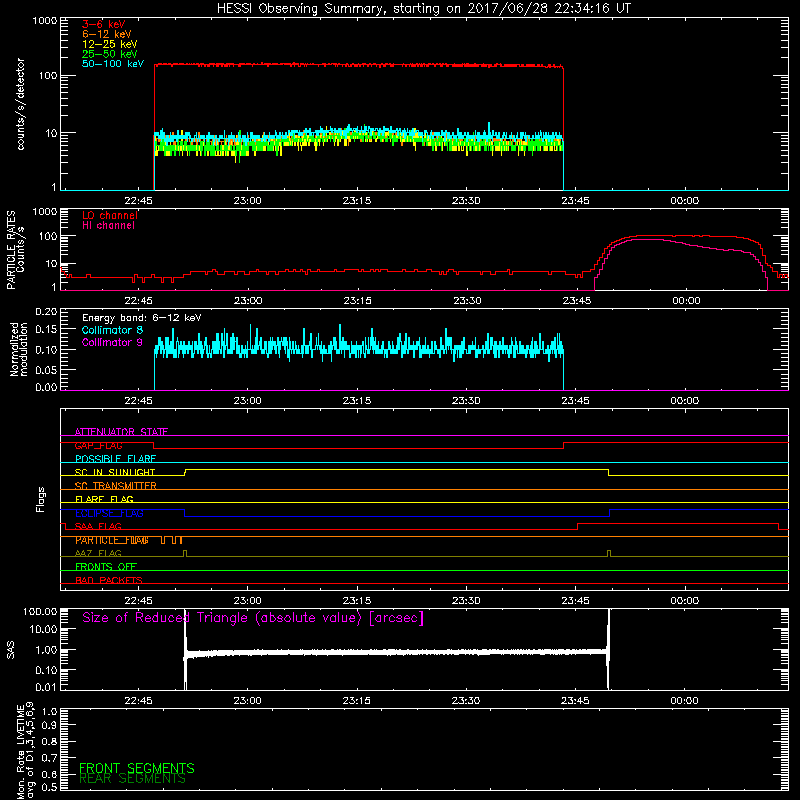Click the PARTICLE_FLAG label
The width and height of the screenshot is (800, 800).
click(x=112, y=540)
